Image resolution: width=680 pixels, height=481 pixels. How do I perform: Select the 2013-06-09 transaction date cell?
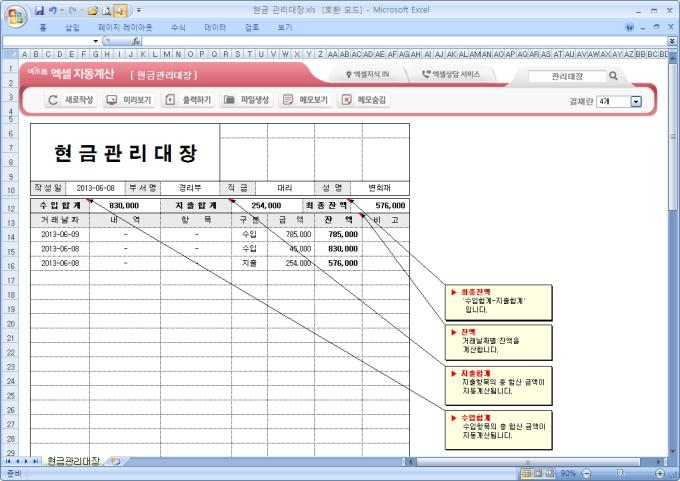(x=60, y=234)
